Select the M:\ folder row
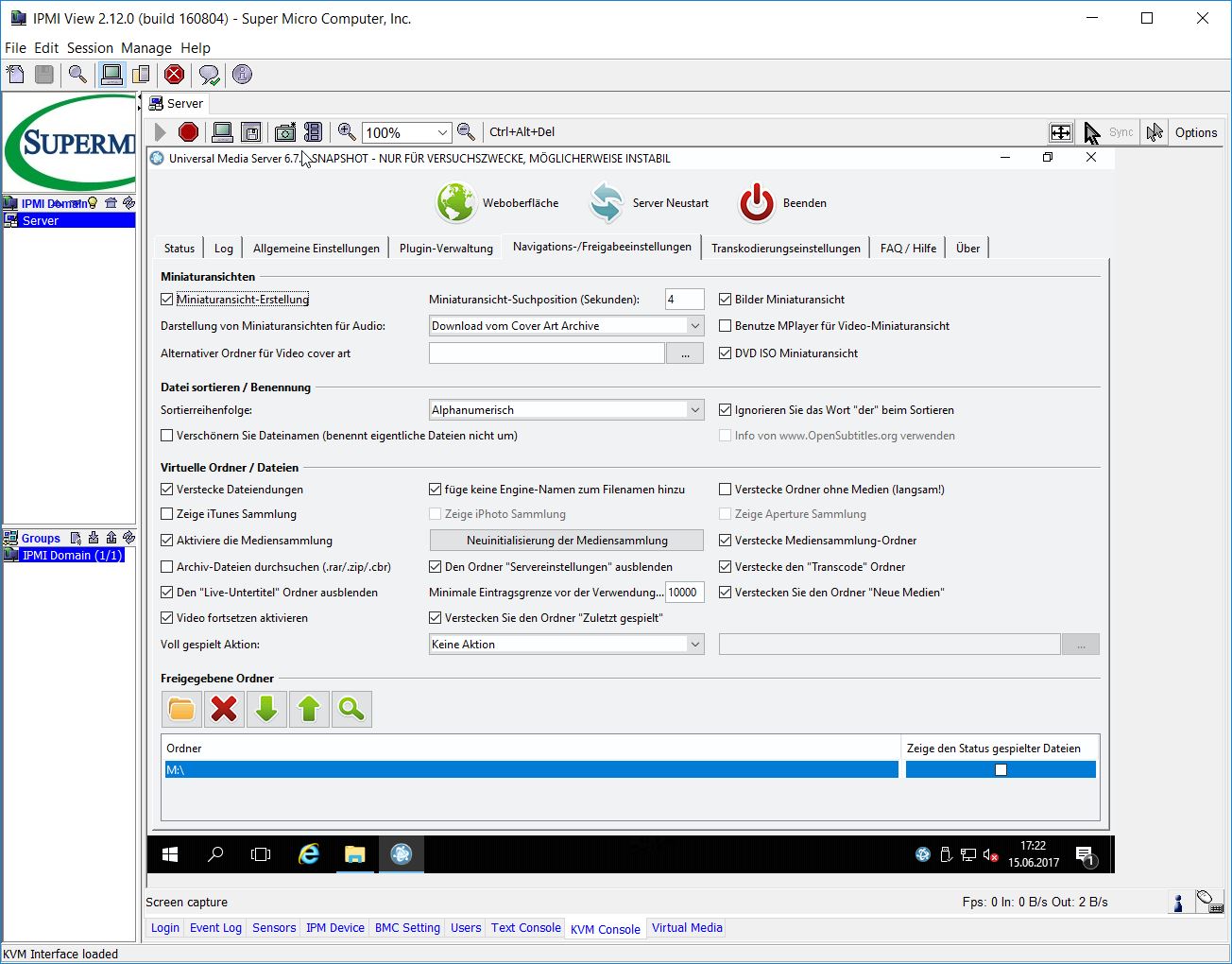Viewport: 1232px width, 964px height. (x=532, y=770)
